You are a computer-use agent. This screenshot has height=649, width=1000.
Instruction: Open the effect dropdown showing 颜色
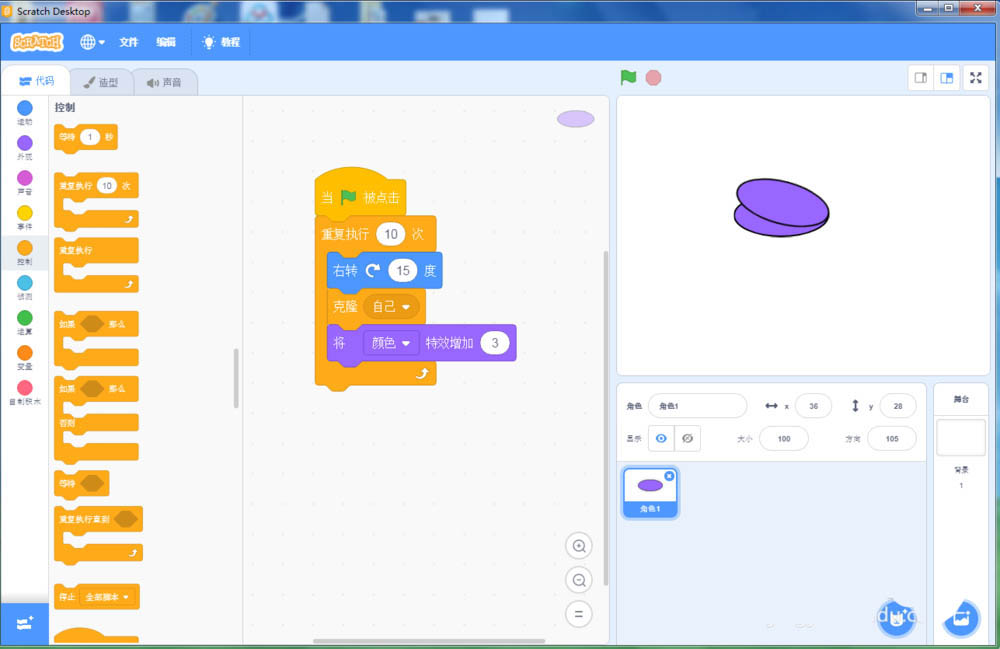(x=391, y=343)
